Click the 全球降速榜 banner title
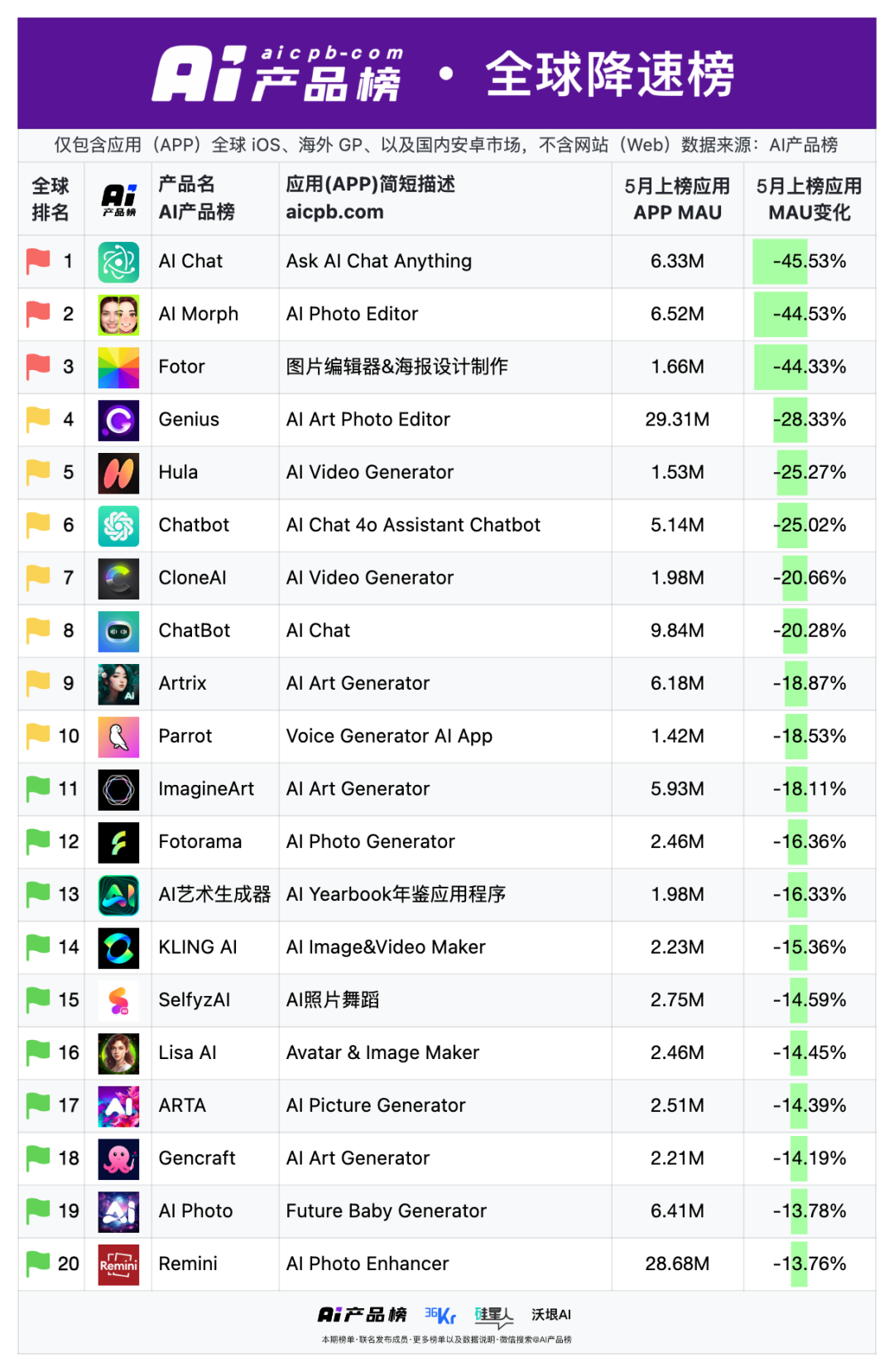Screen dimensions: 894x1372 (610, 75)
